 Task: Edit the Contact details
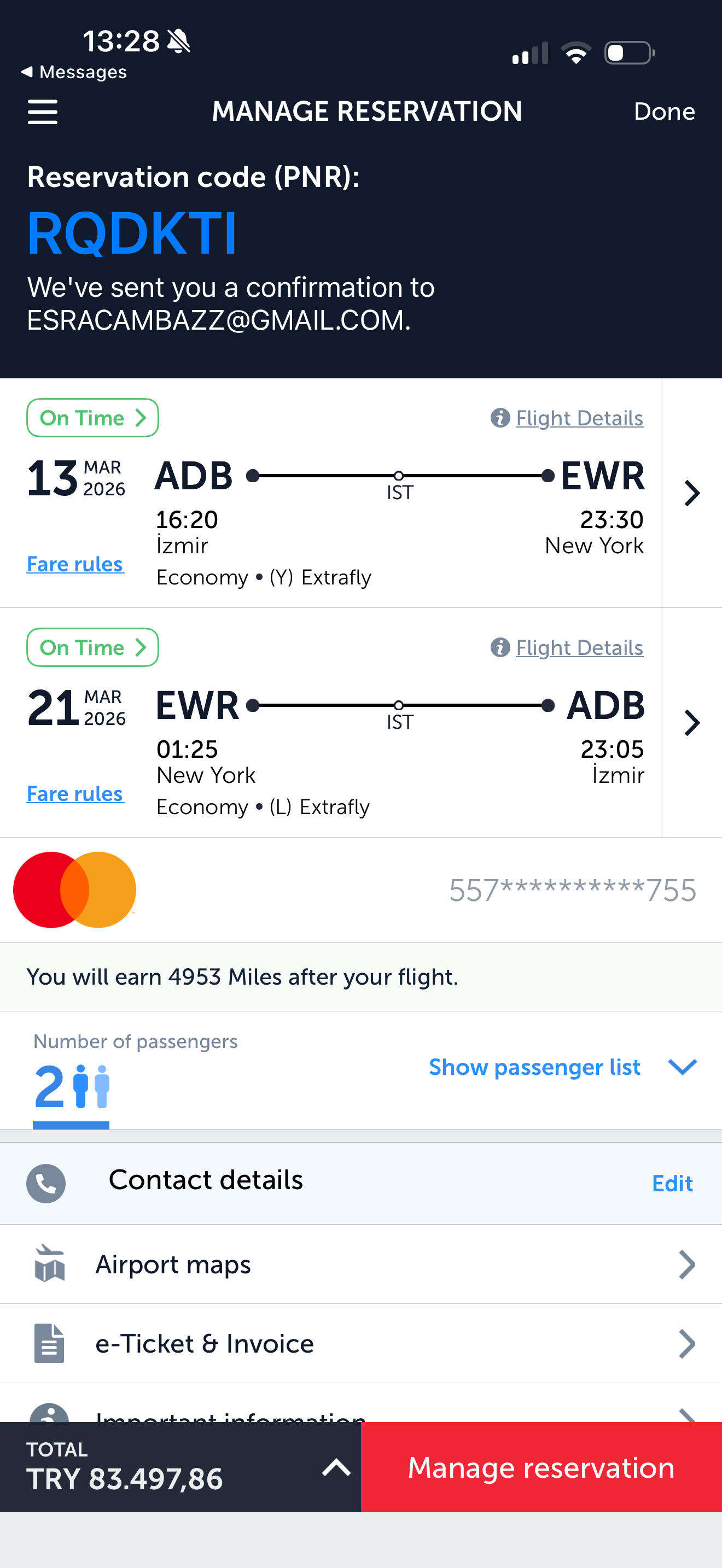(672, 1183)
